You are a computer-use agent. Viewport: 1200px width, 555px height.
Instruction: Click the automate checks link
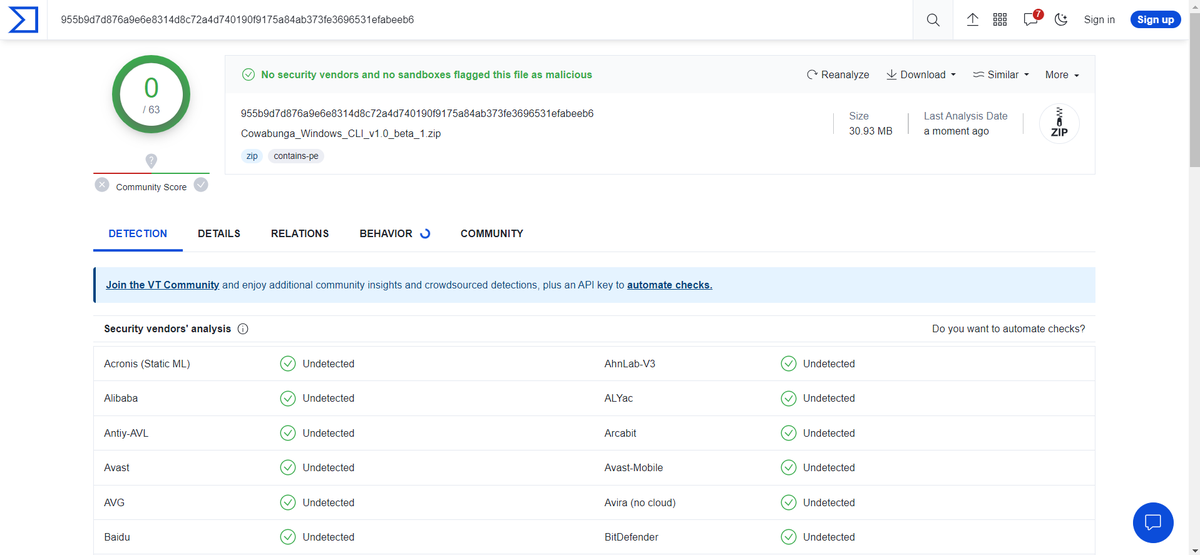(670, 285)
